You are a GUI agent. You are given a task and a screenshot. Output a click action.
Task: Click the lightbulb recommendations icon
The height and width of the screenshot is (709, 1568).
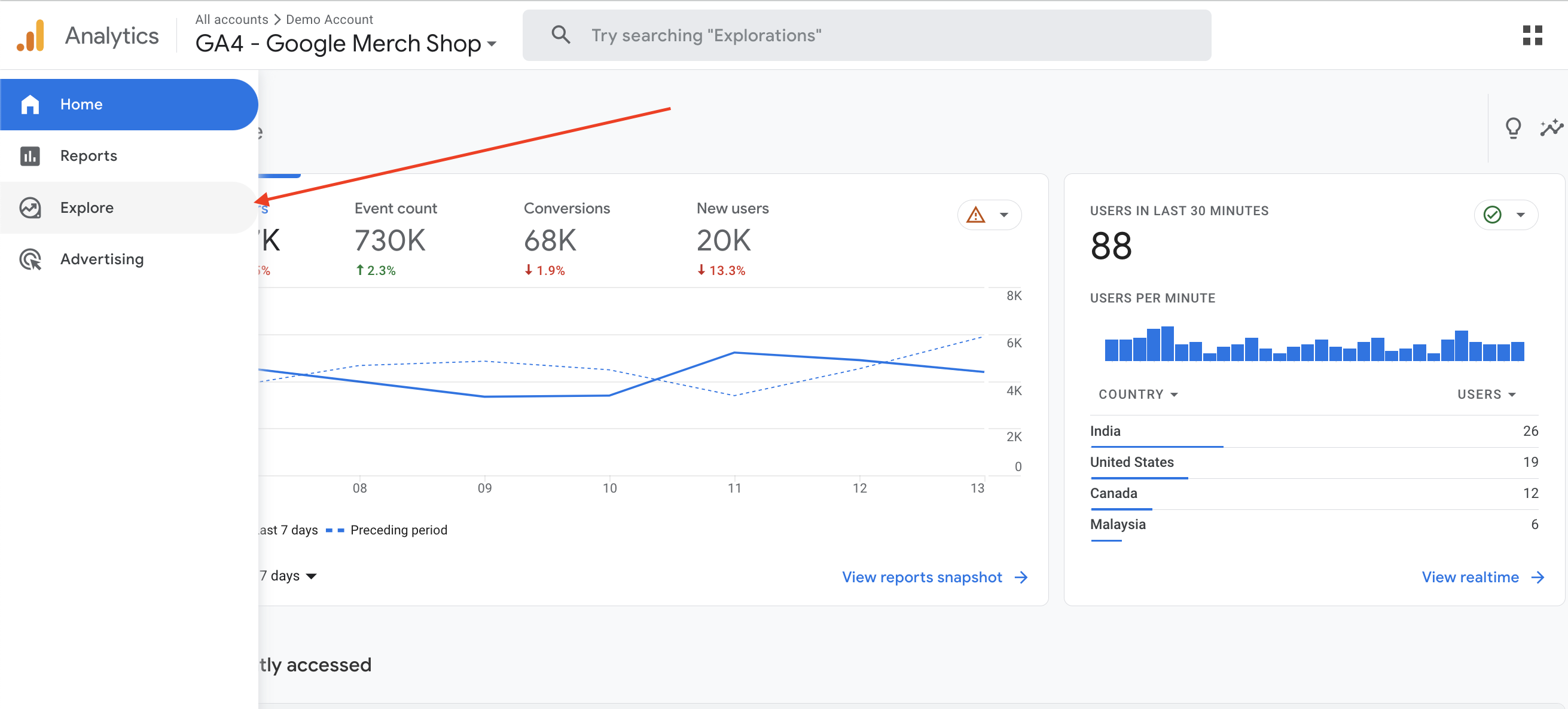[x=1513, y=128]
